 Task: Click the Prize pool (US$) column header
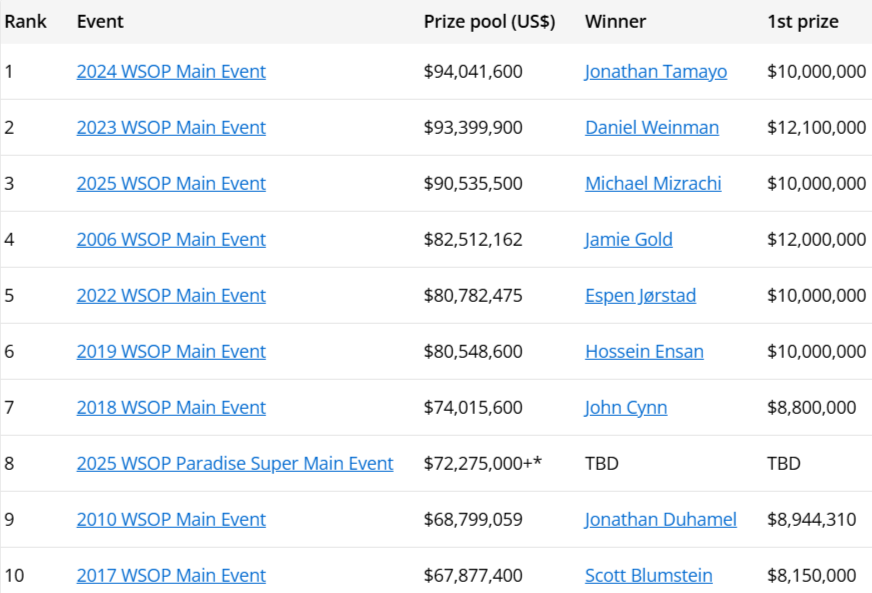(489, 21)
